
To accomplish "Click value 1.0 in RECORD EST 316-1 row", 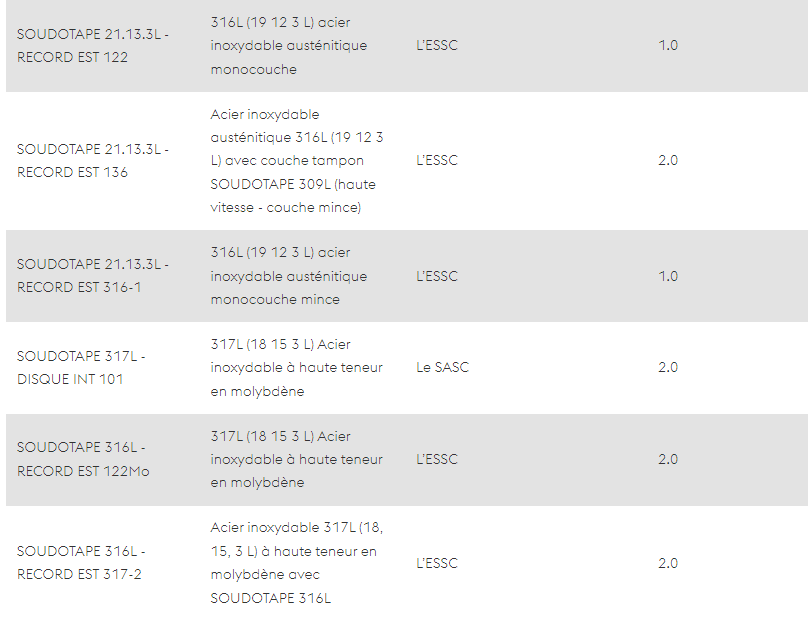I will (x=668, y=276).
